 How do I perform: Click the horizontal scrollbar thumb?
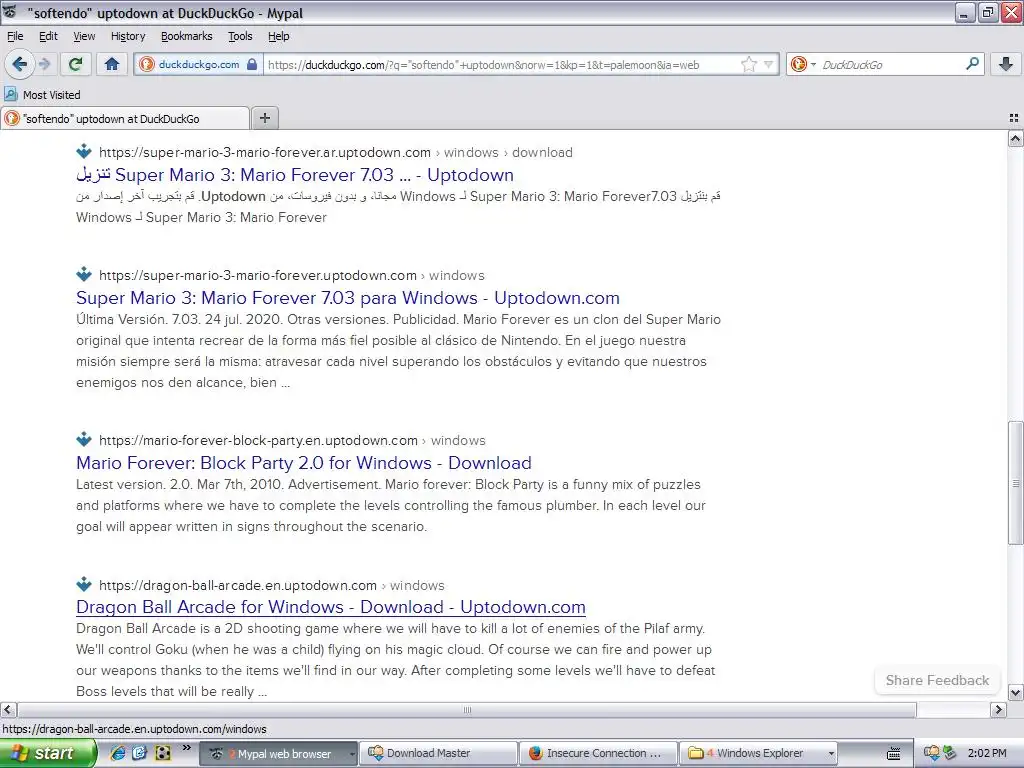pyautogui.click(x=467, y=709)
